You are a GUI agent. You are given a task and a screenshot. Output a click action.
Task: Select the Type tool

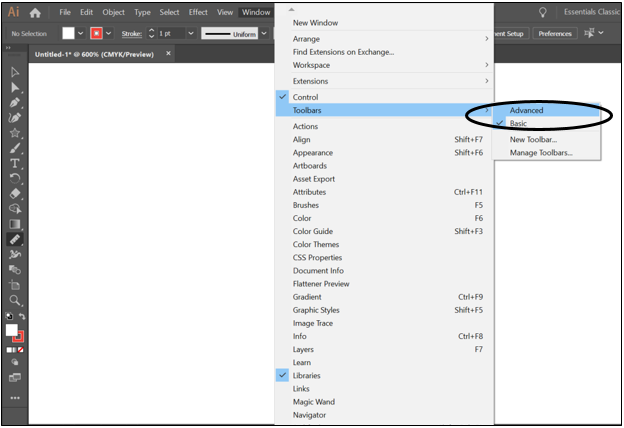[x=15, y=163]
